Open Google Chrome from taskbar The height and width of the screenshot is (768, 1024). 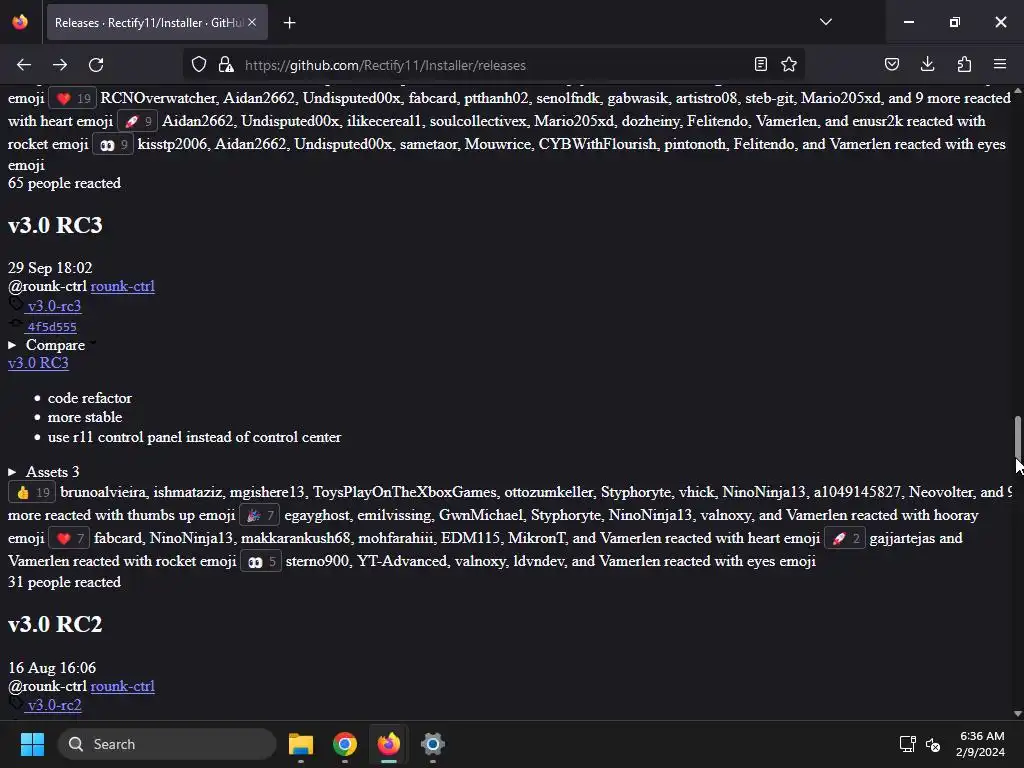pyautogui.click(x=345, y=744)
